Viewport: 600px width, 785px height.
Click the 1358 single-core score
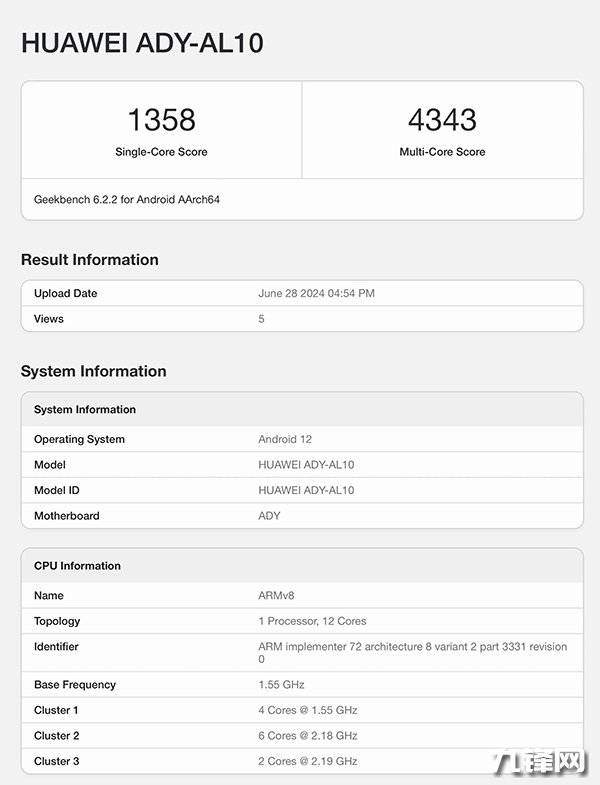(161, 120)
